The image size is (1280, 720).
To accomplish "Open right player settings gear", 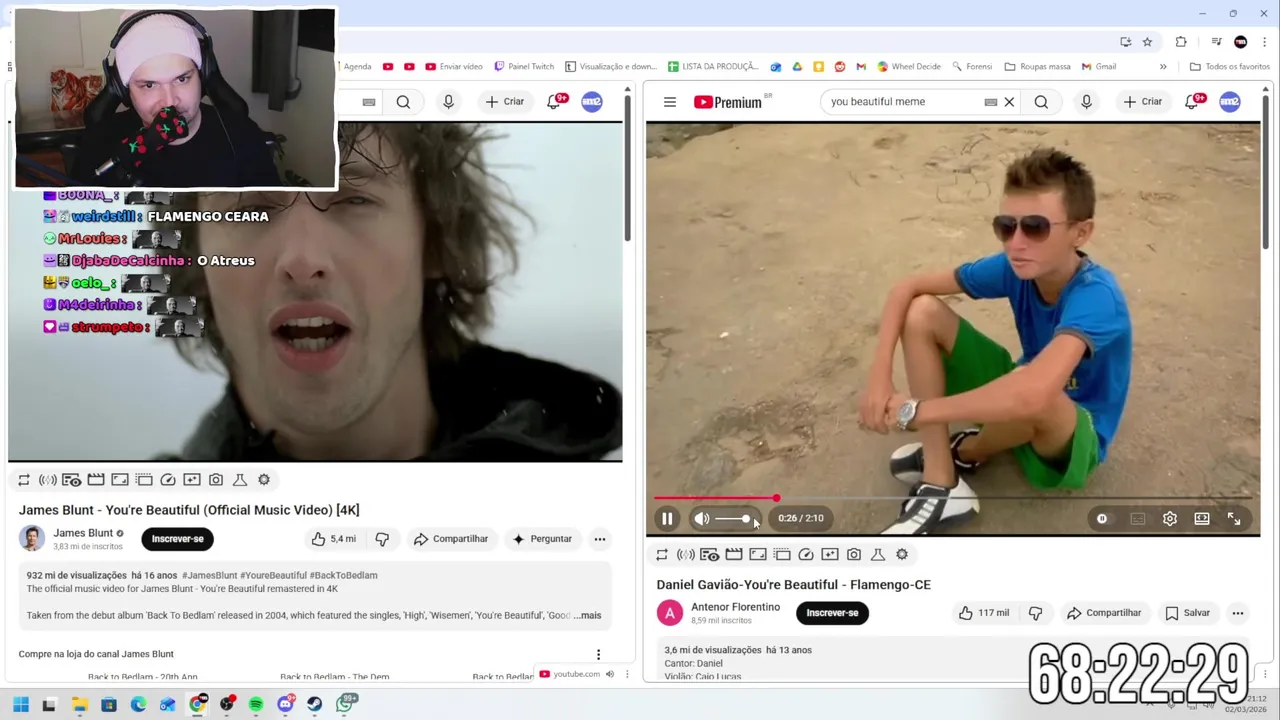I will [x=1170, y=518].
